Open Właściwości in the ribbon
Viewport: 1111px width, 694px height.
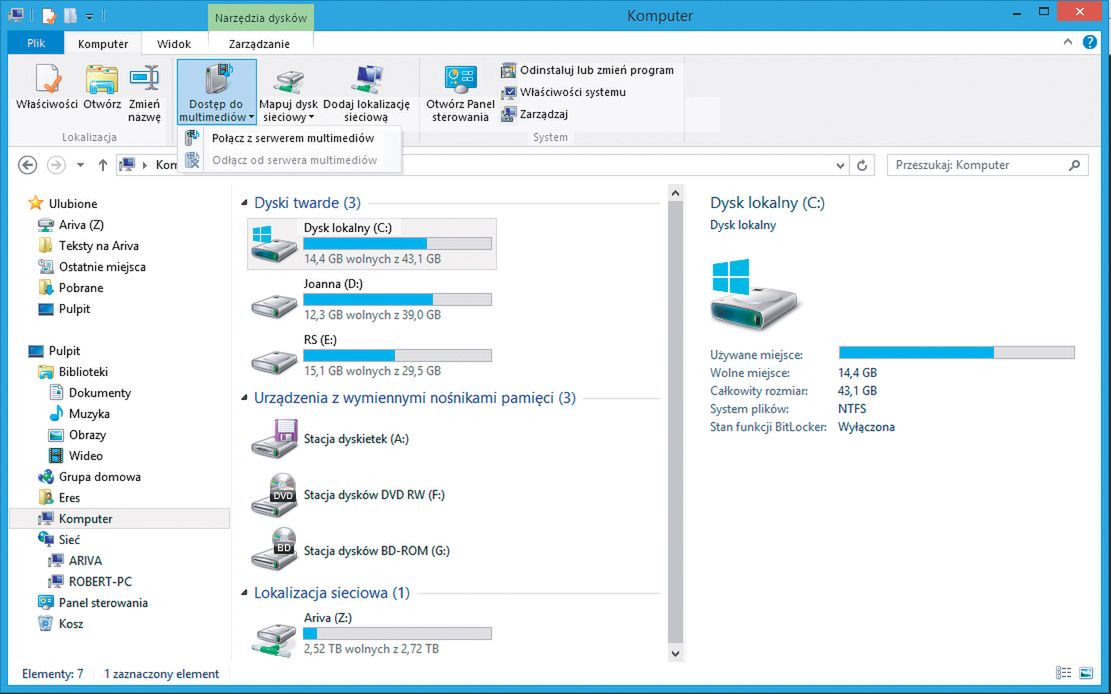coord(47,86)
